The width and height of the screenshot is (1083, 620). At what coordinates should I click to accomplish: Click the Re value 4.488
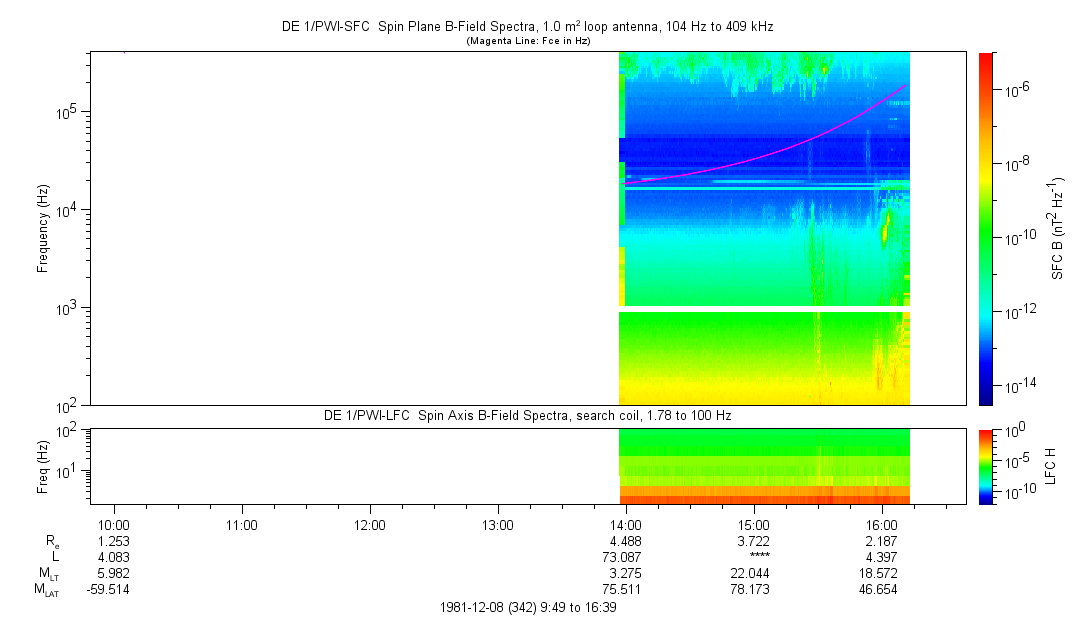625,540
